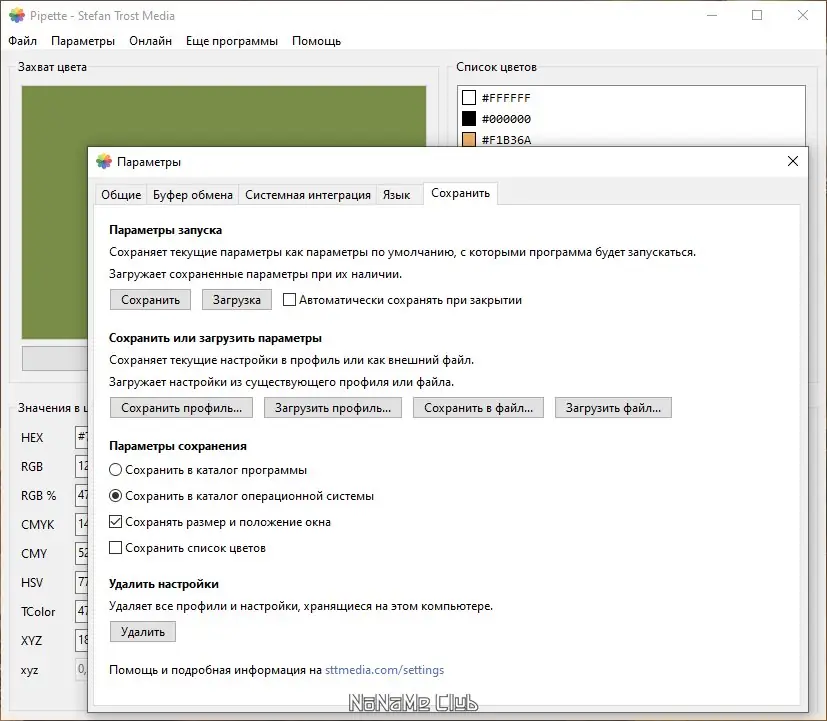Switch to the Общие tab

(121, 195)
